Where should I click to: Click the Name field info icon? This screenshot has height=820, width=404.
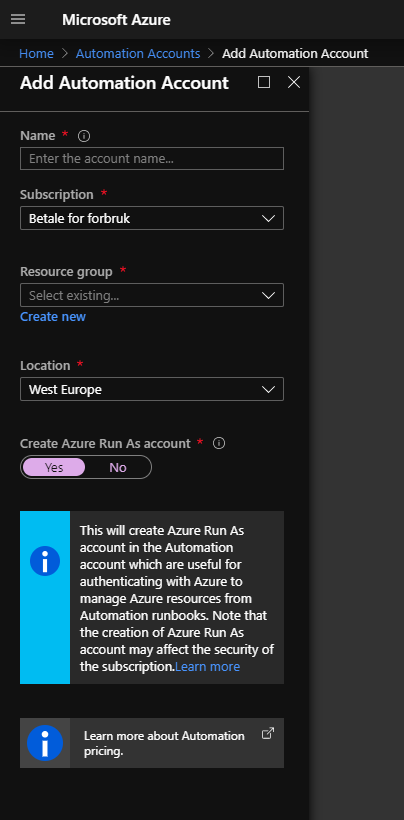pyautogui.click(x=84, y=136)
